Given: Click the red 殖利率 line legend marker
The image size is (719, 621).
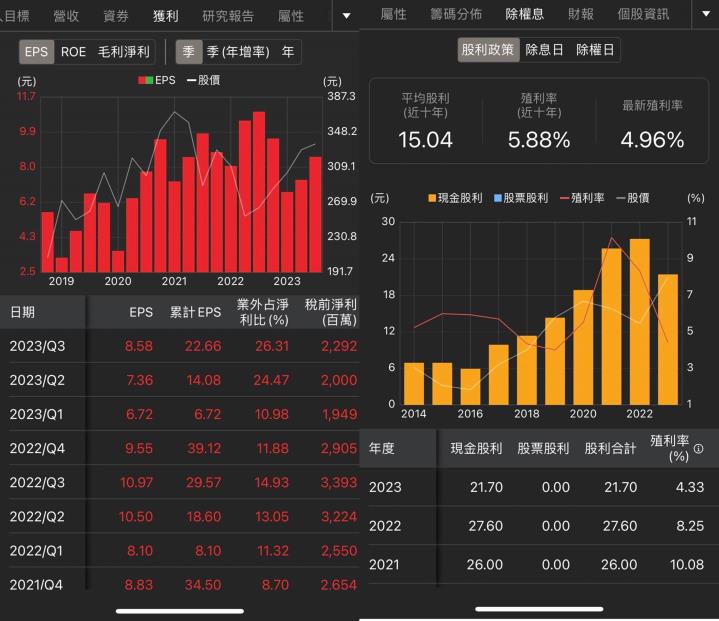Looking at the screenshot, I should click(x=563, y=198).
